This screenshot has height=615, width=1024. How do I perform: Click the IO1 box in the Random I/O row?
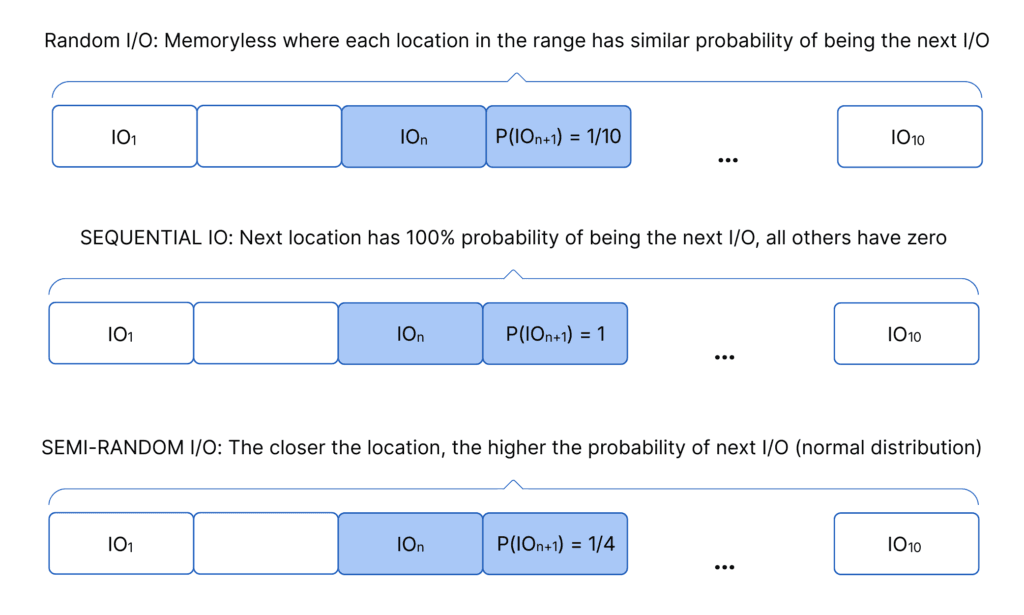(124, 136)
